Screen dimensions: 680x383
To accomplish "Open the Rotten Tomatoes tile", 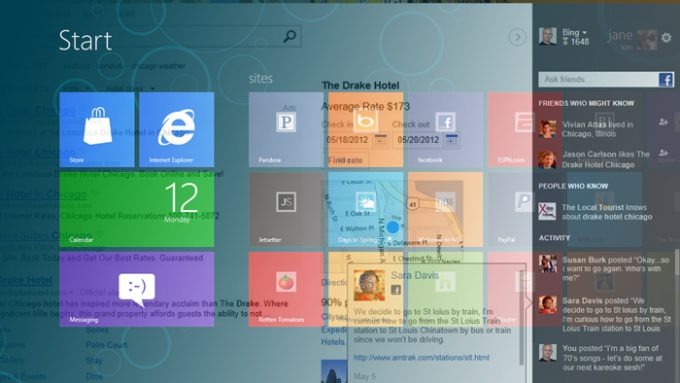I will pyautogui.click(x=286, y=289).
